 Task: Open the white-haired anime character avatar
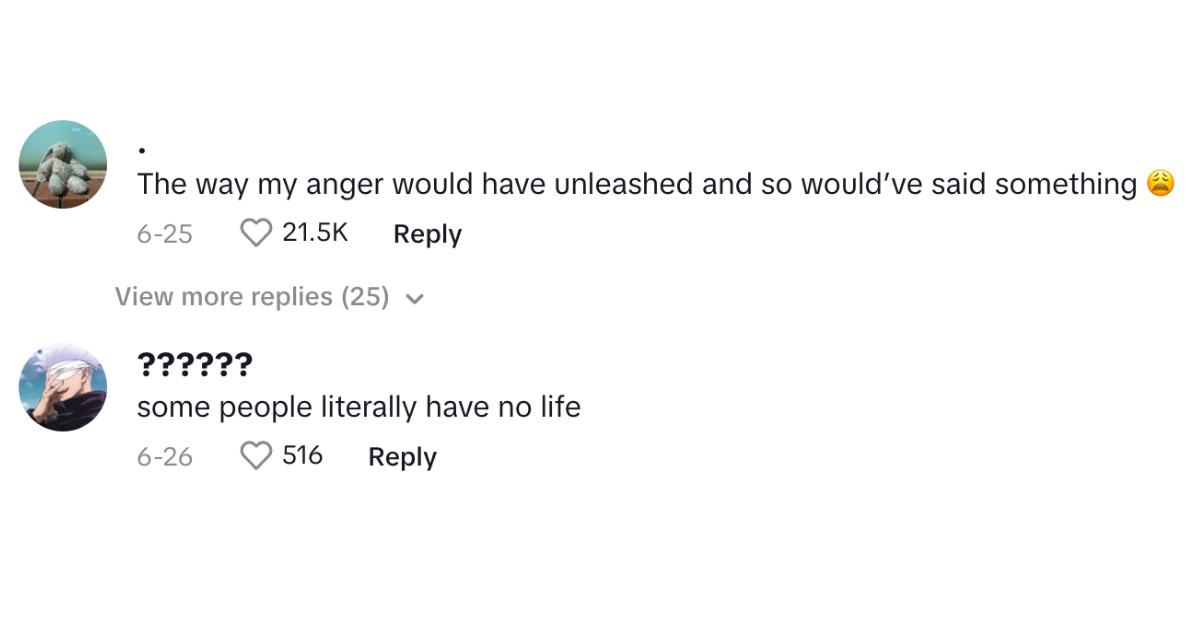tap(63, 387)
